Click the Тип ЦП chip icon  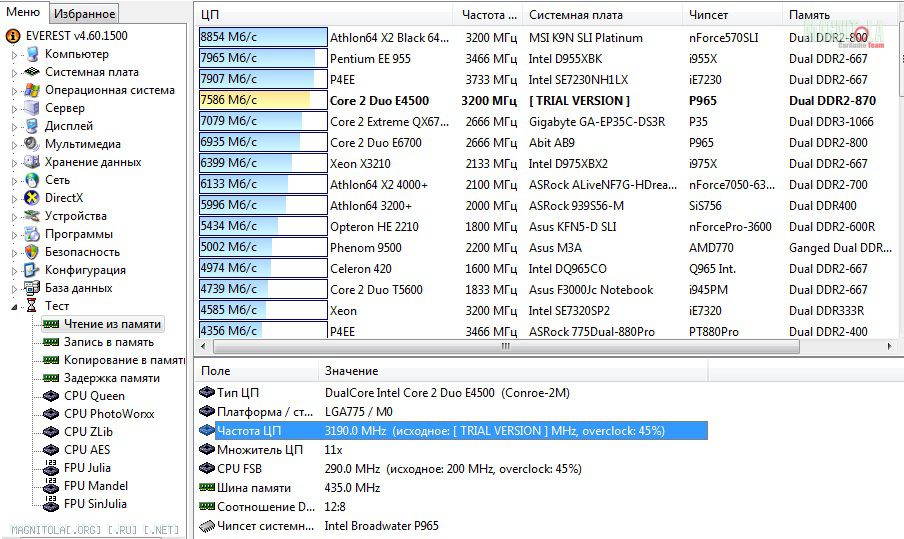[206, 393]
